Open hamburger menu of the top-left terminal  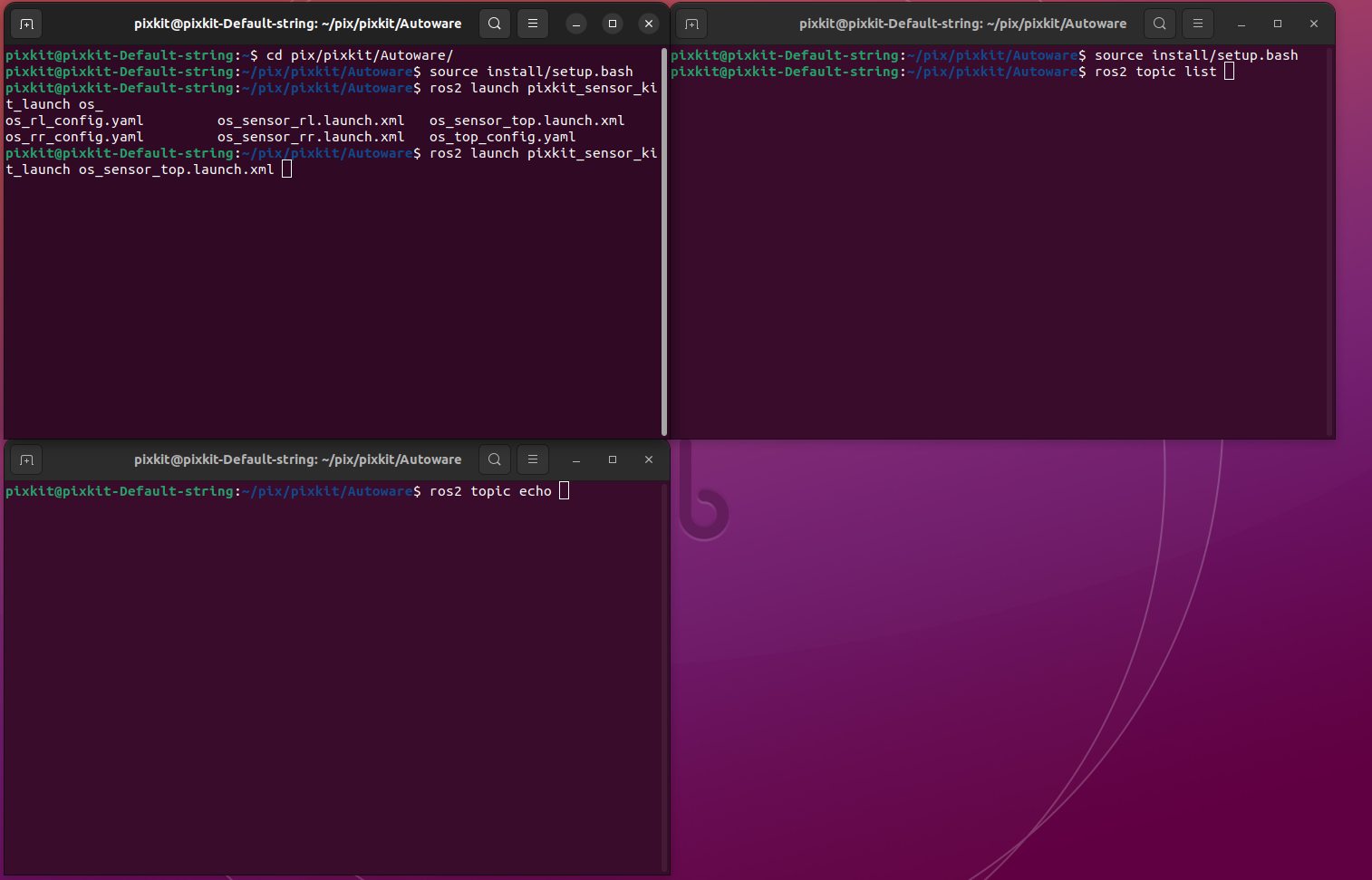[533, 24]
